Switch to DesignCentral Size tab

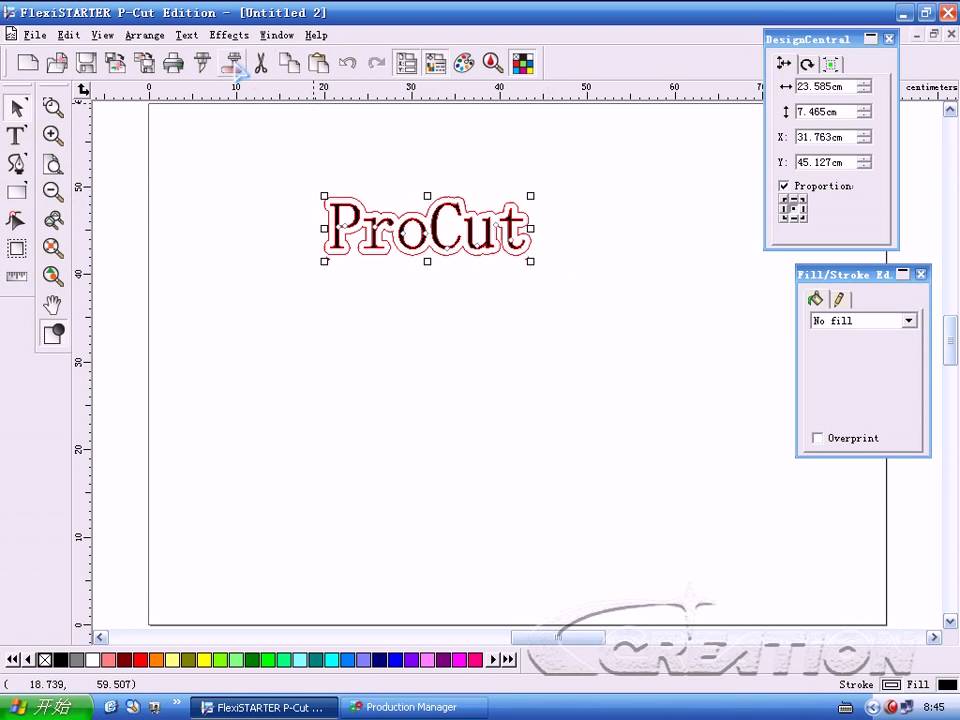(784, 63)
